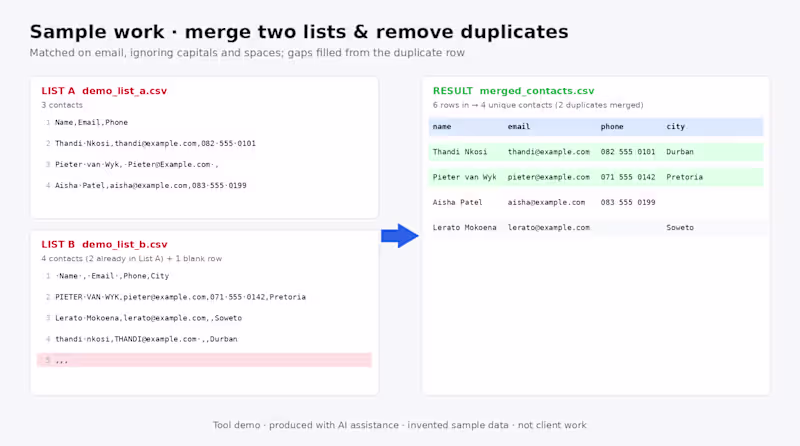Click '4 contacts (2 already in List A) + 1 blank row'
The height and width of the screenshot is (446, 800).
[x=132, y=259]
